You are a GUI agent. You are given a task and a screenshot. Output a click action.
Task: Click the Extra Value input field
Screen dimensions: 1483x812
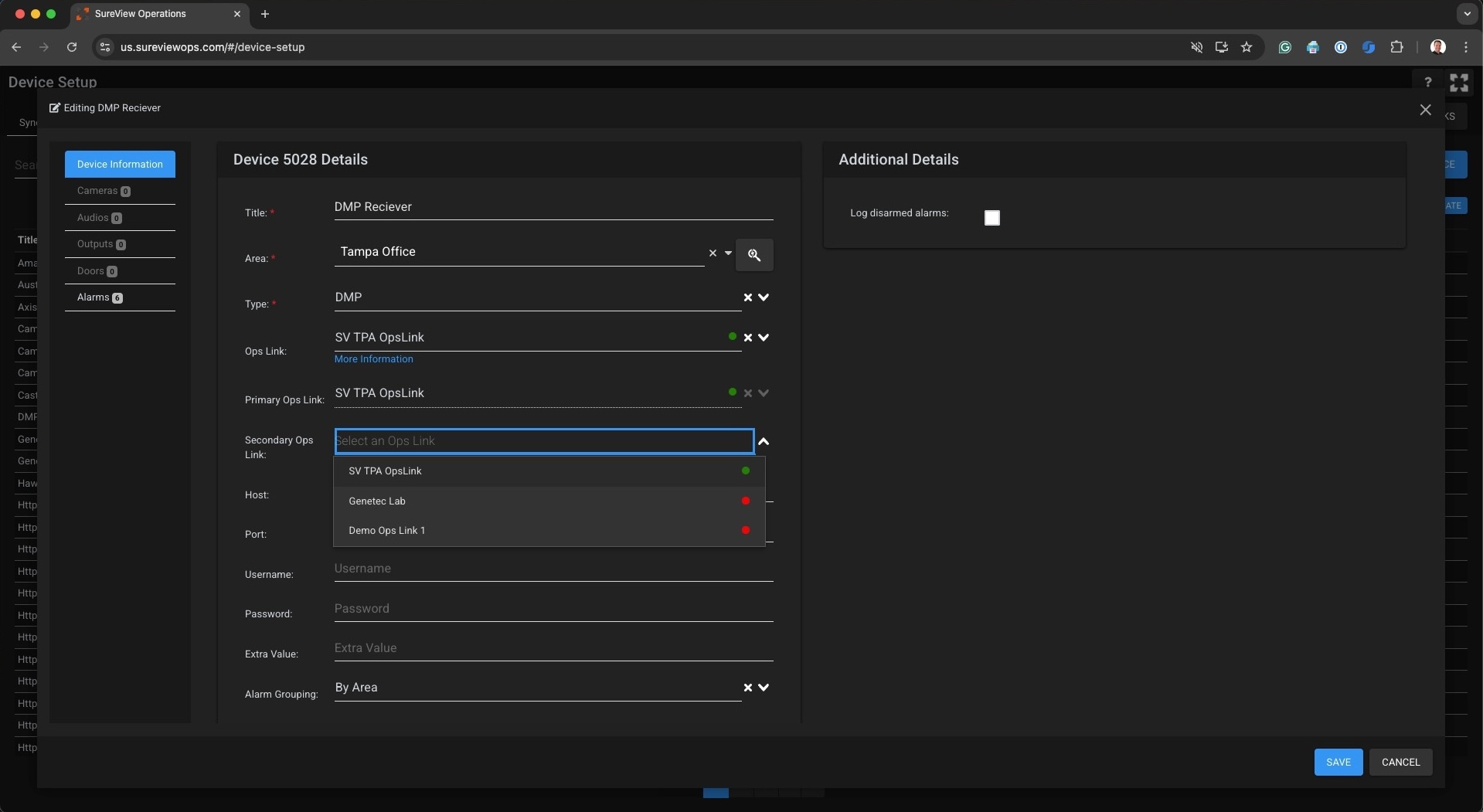click(x=553, y=648)
